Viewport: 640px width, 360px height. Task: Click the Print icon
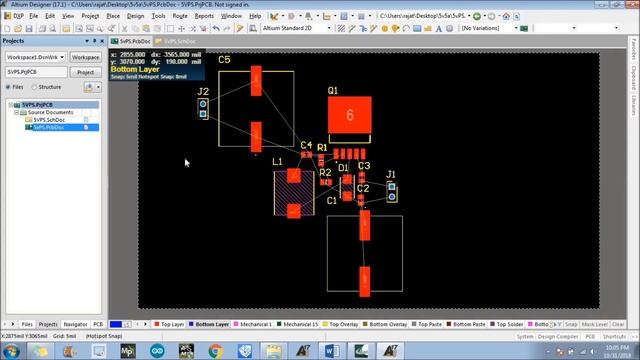[42, 29]
